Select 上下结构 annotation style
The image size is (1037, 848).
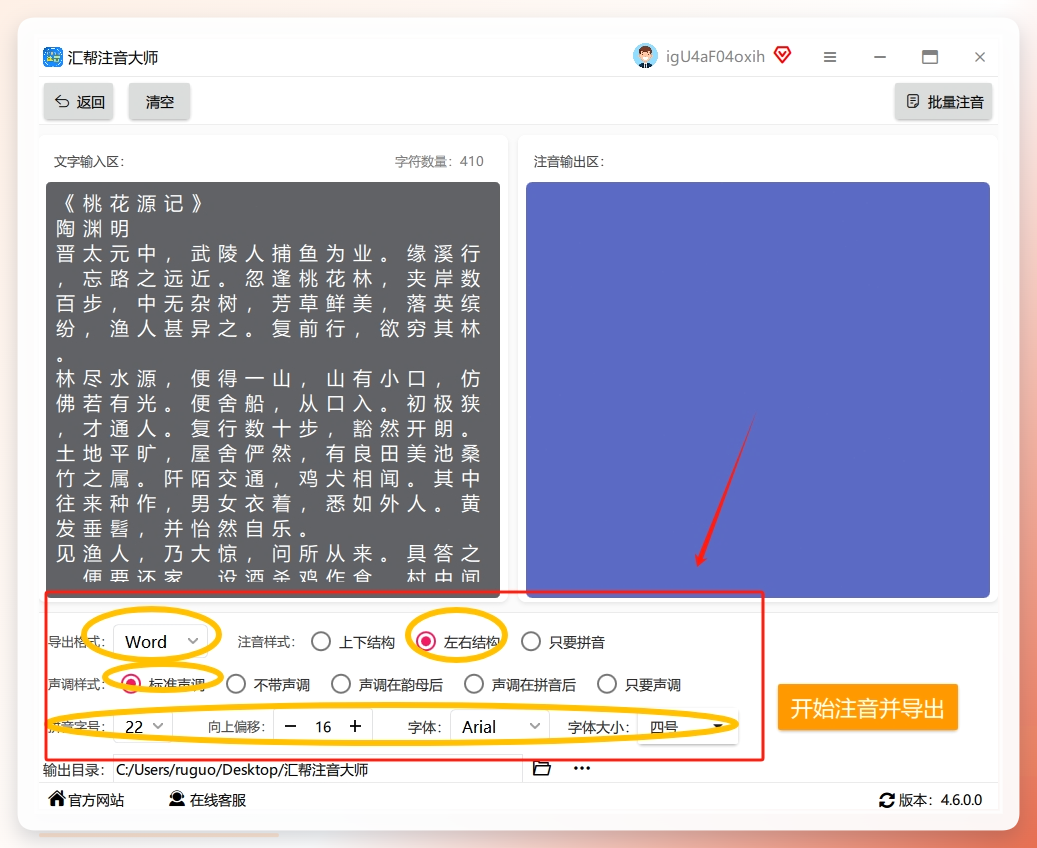point(353,642)
